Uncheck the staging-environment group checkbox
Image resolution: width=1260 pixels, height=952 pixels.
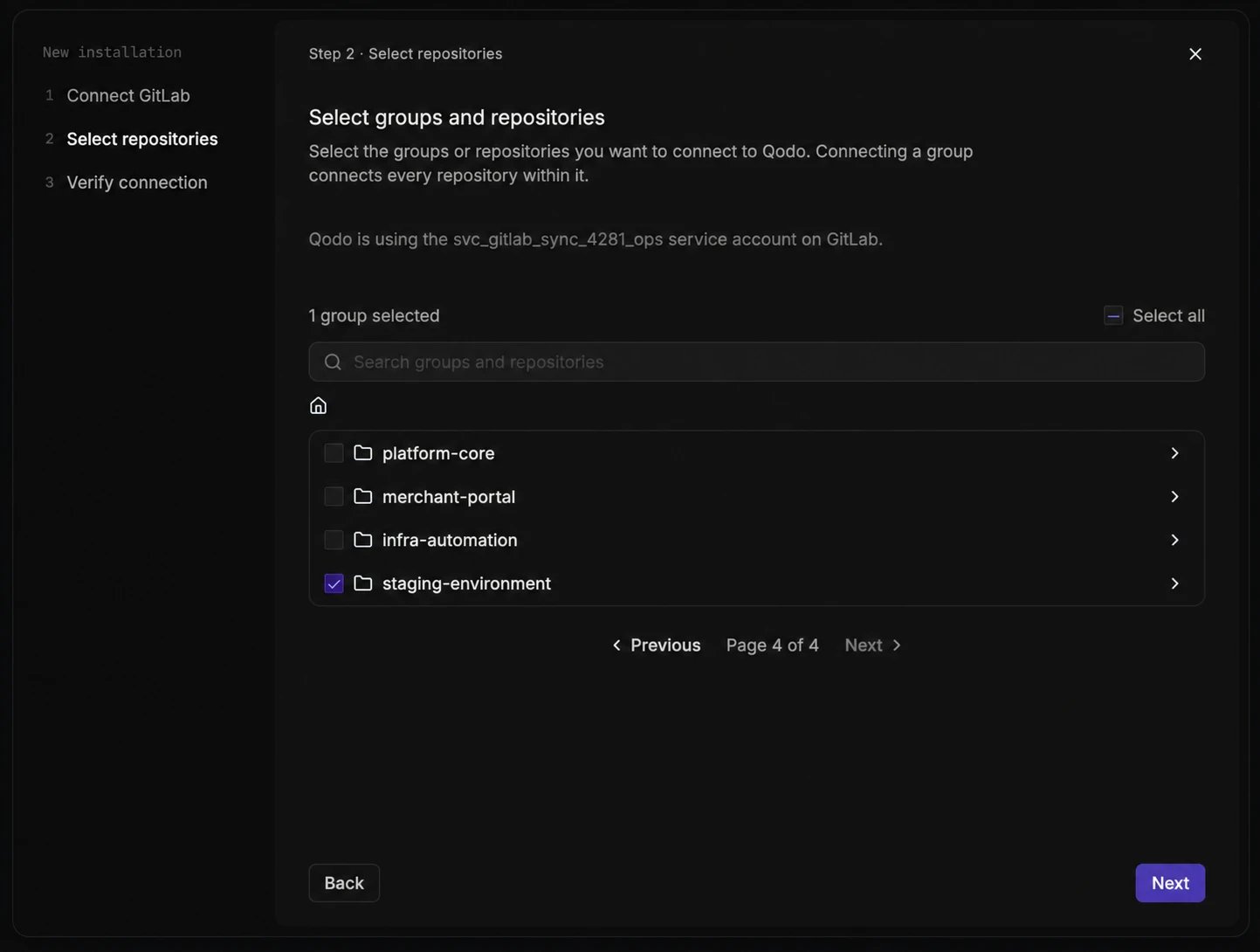click(334, 583)
